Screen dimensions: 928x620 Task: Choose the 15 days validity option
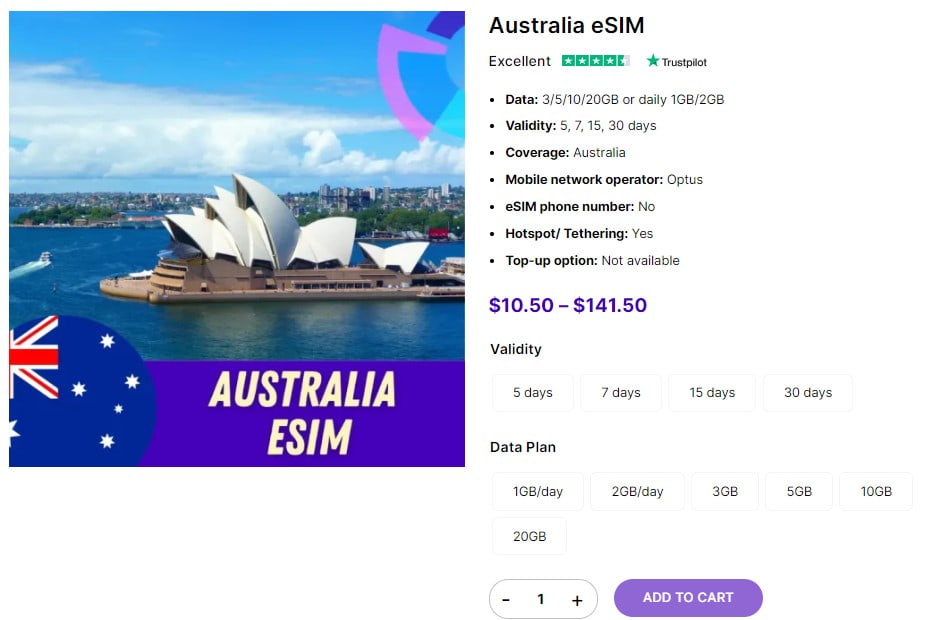click(x=711, y=392)
